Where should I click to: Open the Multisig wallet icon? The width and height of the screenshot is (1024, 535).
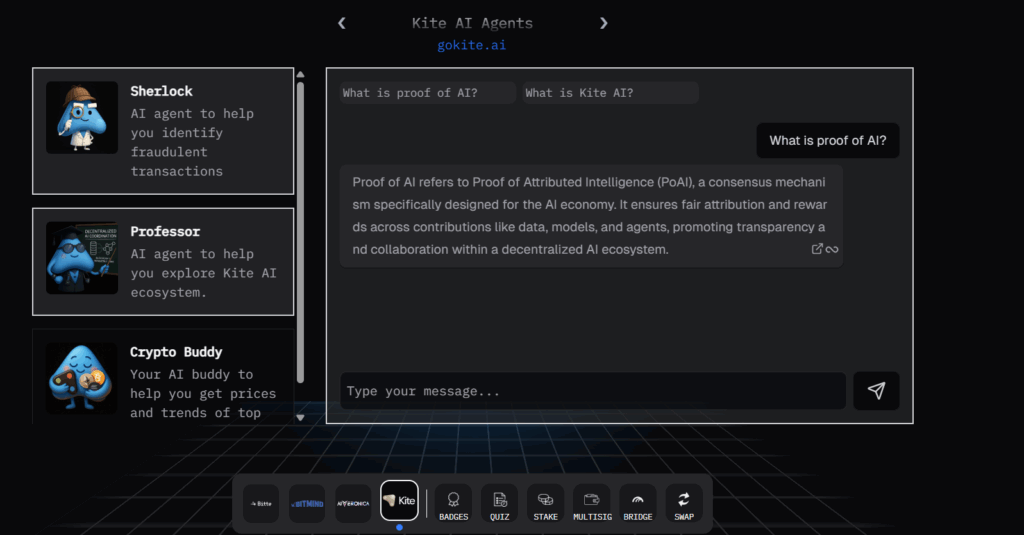591,502
